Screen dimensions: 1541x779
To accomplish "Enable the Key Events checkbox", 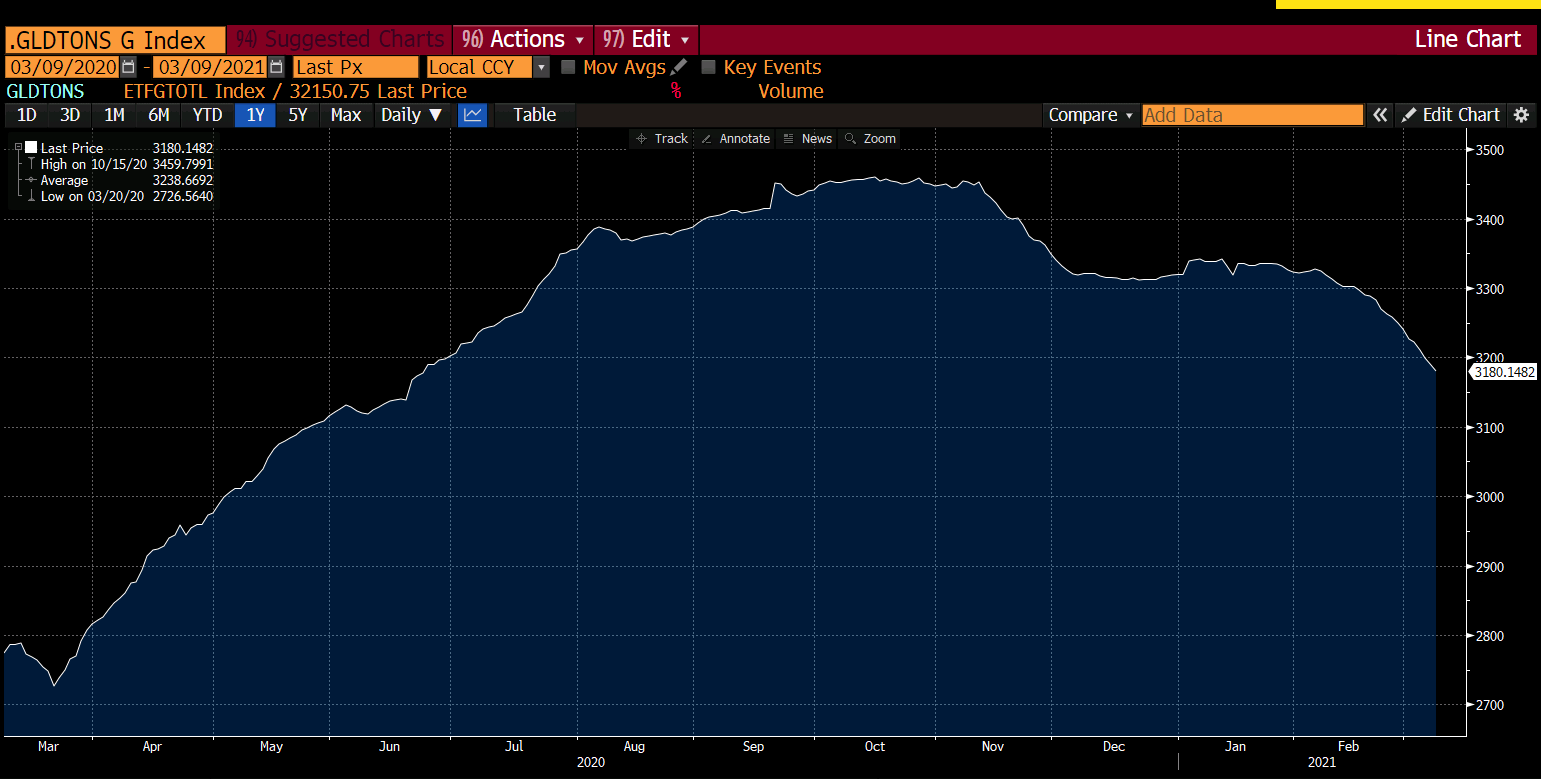I will click(708, 67).
